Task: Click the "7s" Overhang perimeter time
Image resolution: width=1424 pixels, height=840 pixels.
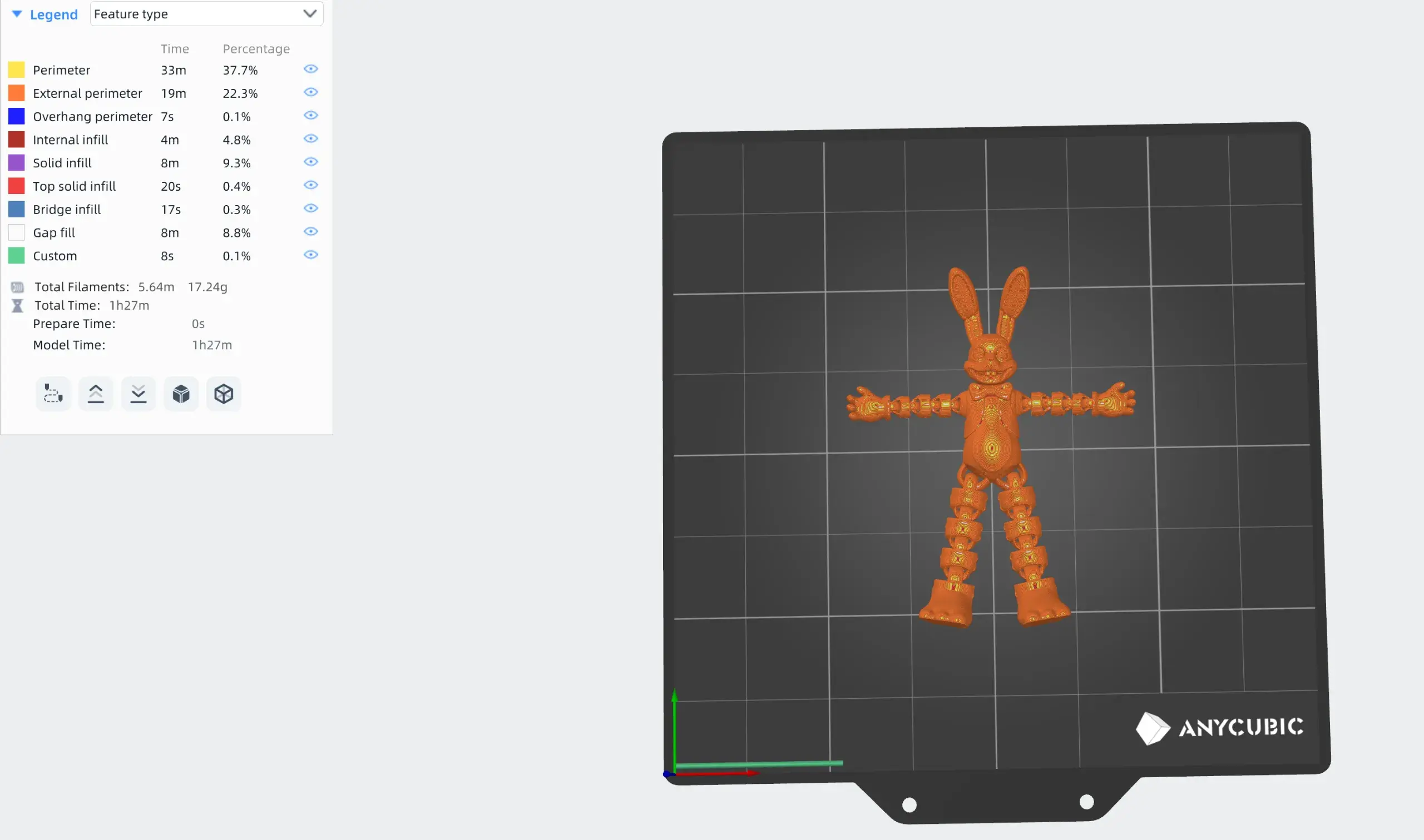Action: coord(167,116)
